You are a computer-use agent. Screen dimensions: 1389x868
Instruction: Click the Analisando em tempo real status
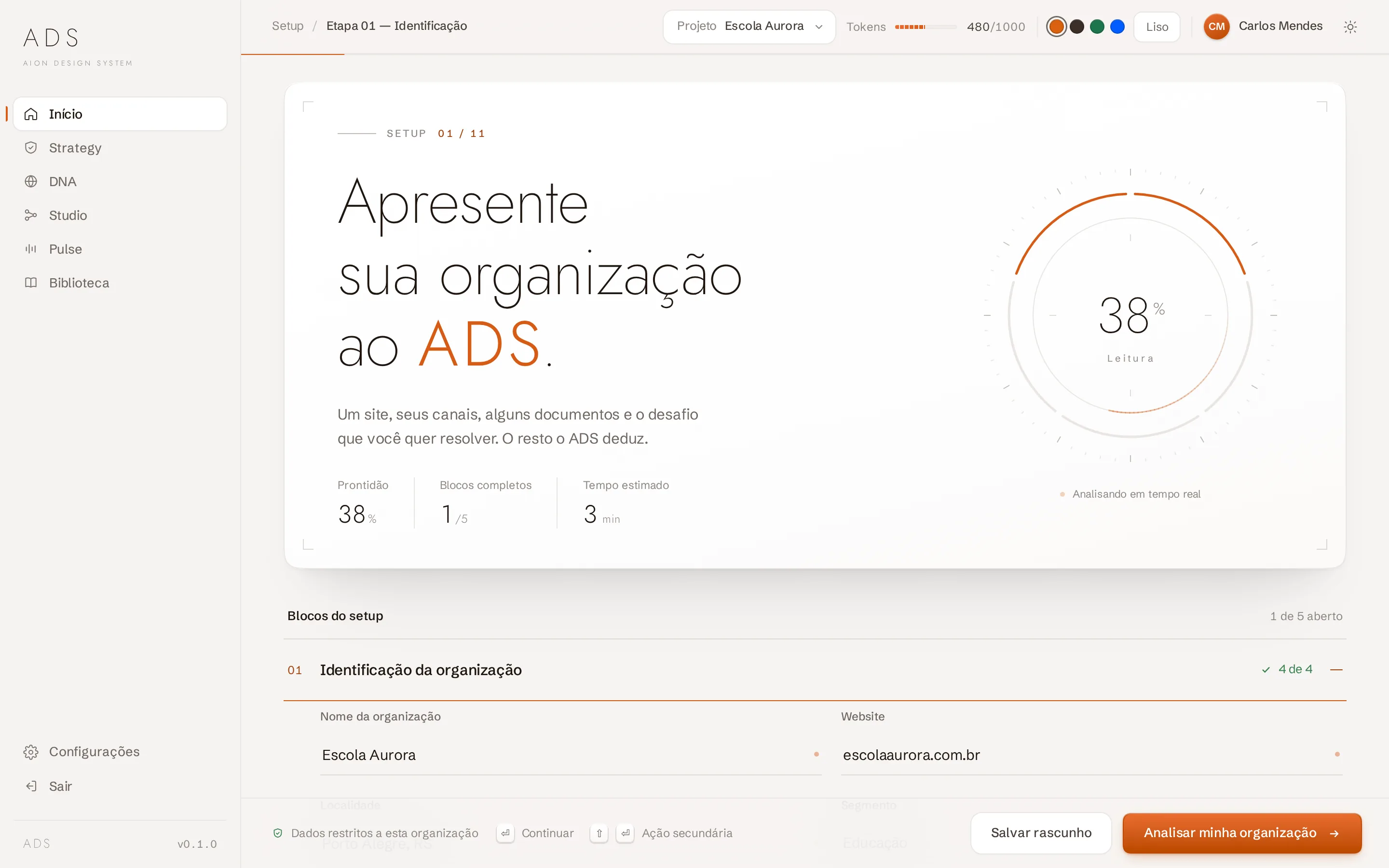pyautogui.click(x=1130, y=494)
